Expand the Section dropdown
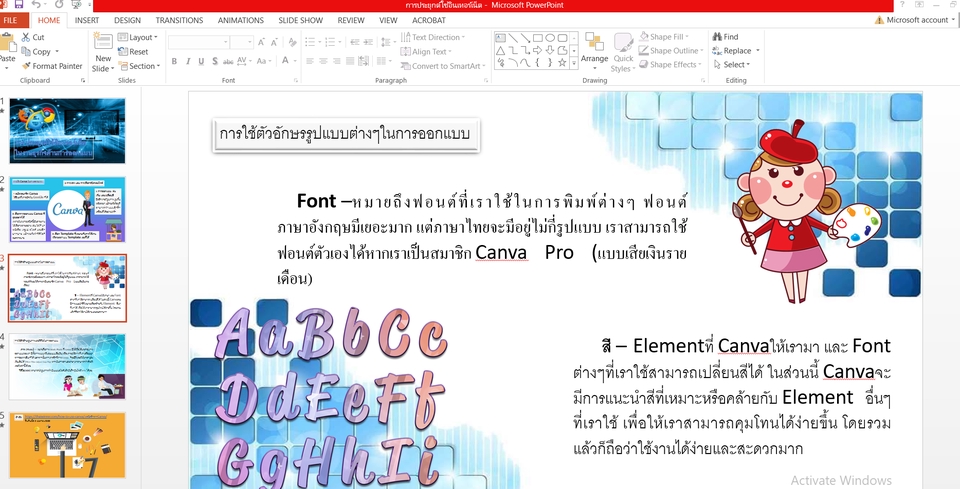This screenshot has width=960, height=489. click(138, 66)
